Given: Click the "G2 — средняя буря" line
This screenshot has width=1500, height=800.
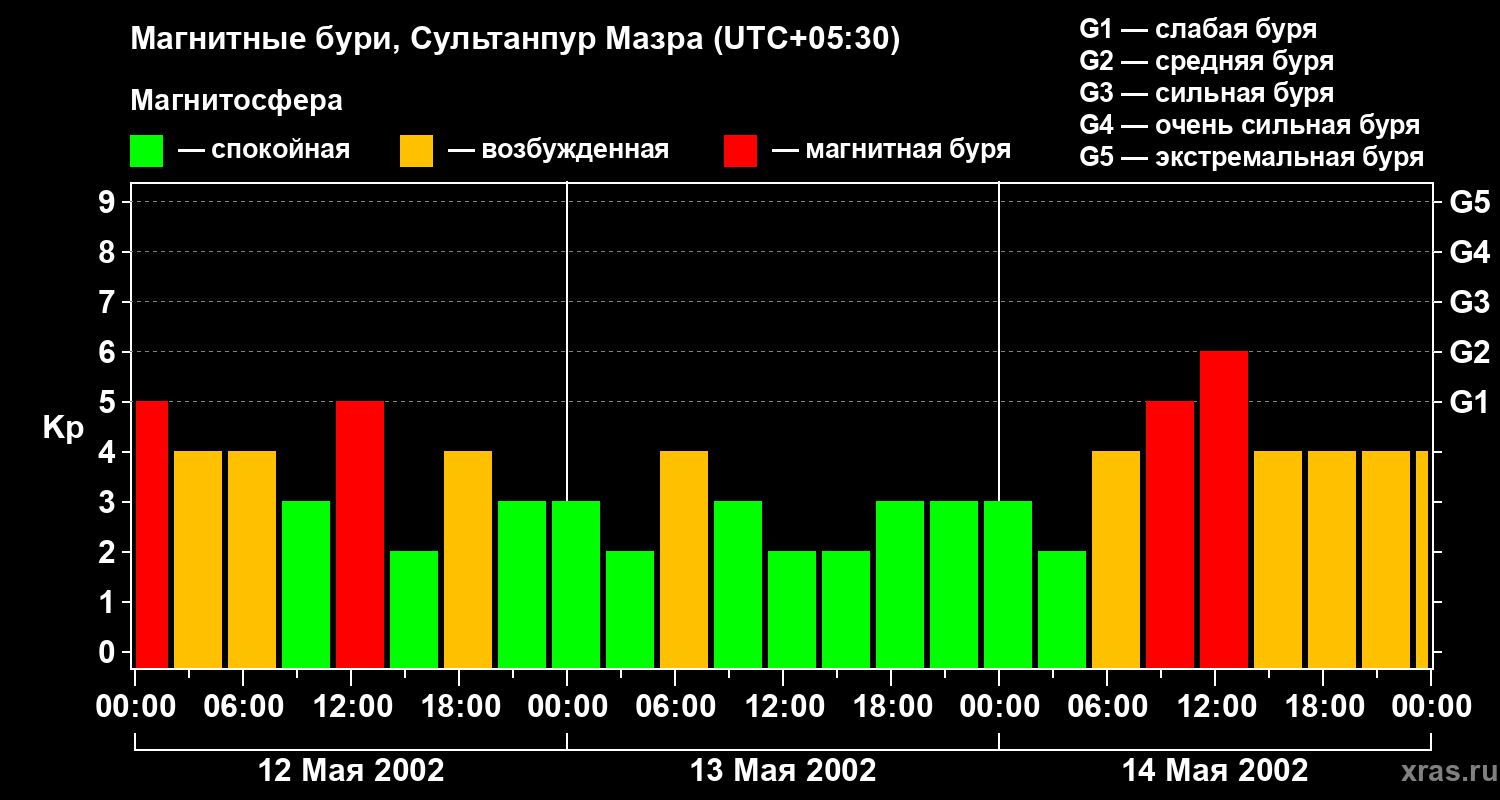Looking at the screenshot, I should coord(1206,61).
